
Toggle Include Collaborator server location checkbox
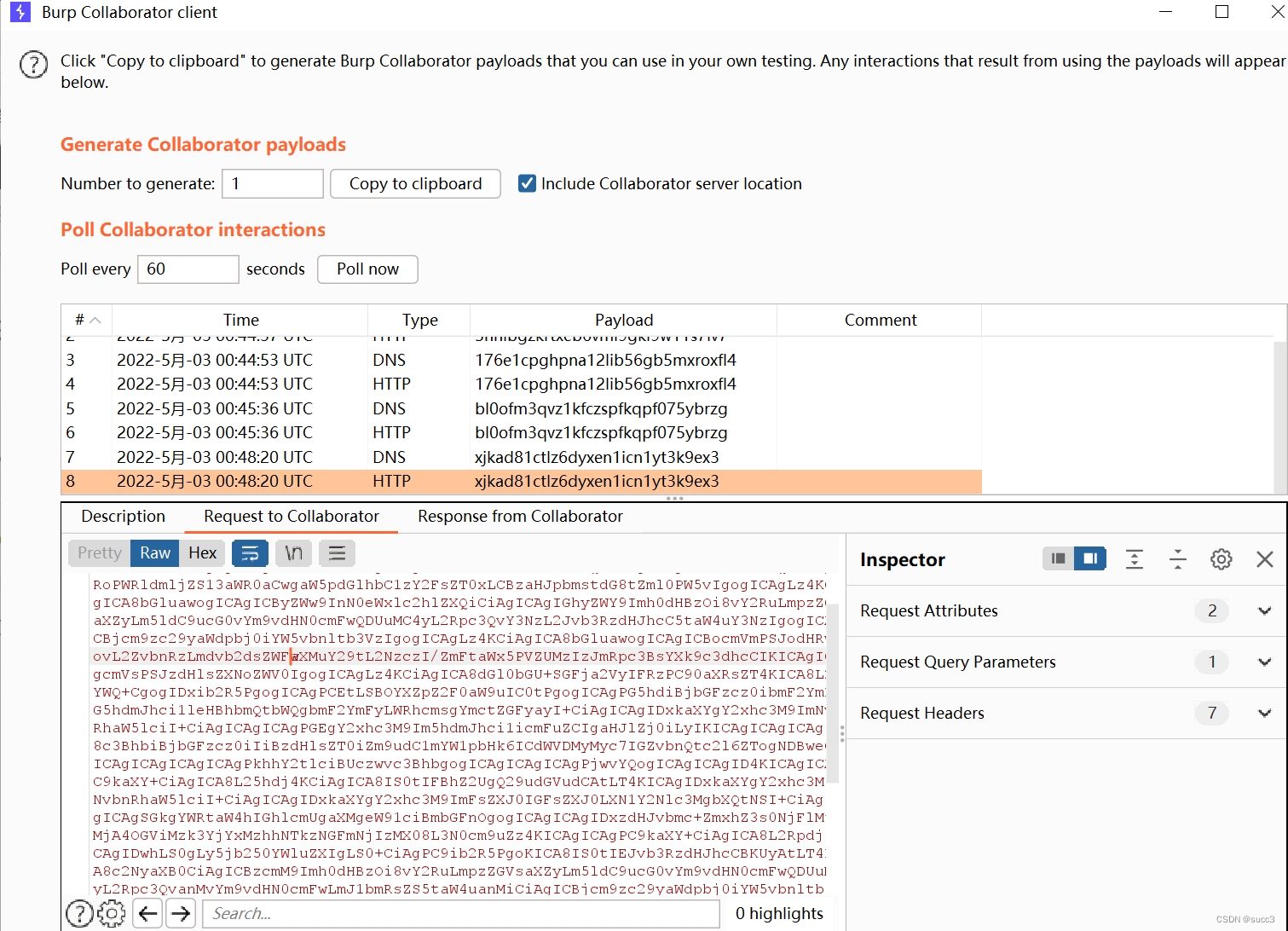point(528,183)
